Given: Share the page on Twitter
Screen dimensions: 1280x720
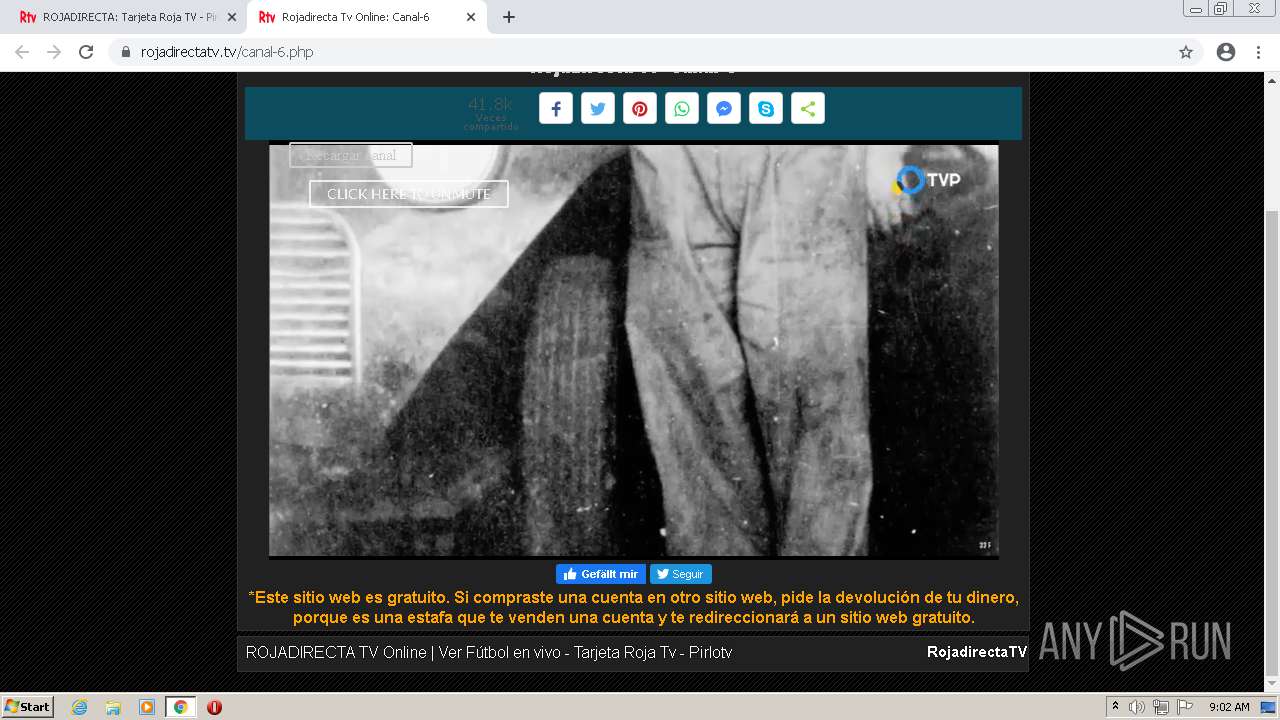Looking at the screenshot, I should click(x=598, y=109).
